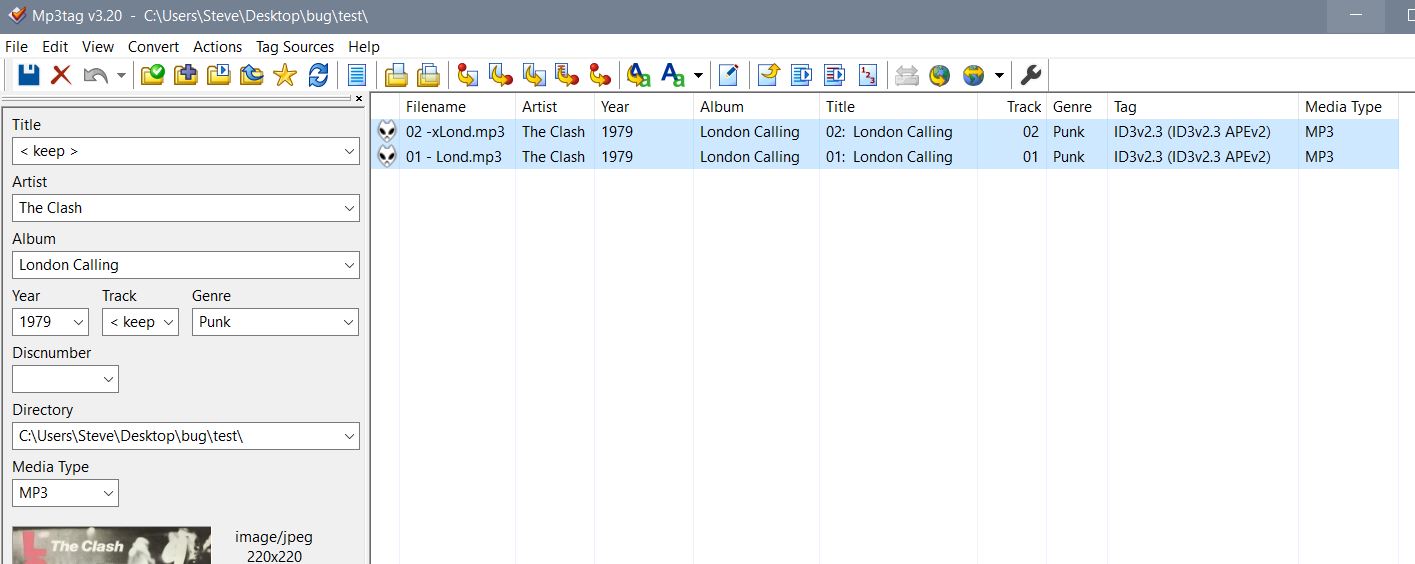This screenshot has width=1415, height=564.
Task: Click the Change directory folder icon
Action: click(153, 75)
